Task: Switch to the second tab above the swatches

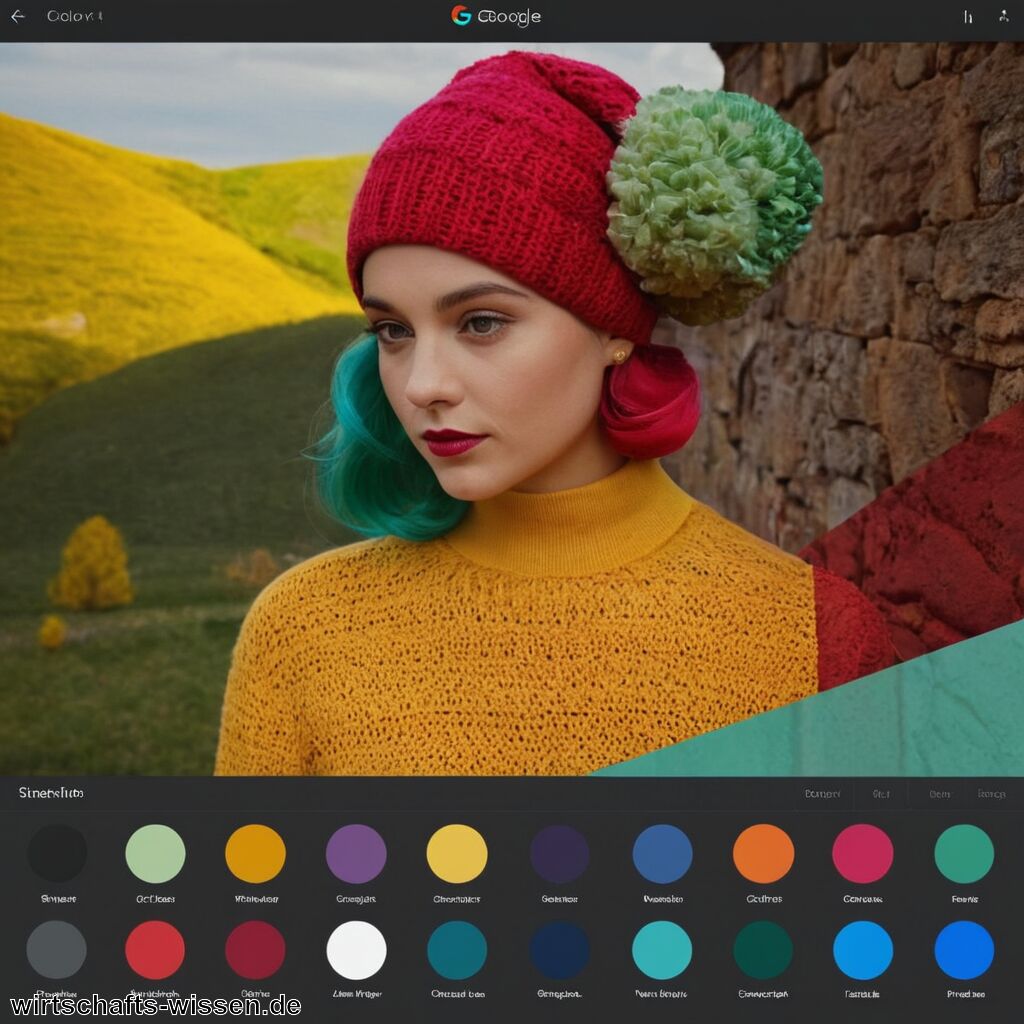Action: pyautogui.click(x=881, y=794)
